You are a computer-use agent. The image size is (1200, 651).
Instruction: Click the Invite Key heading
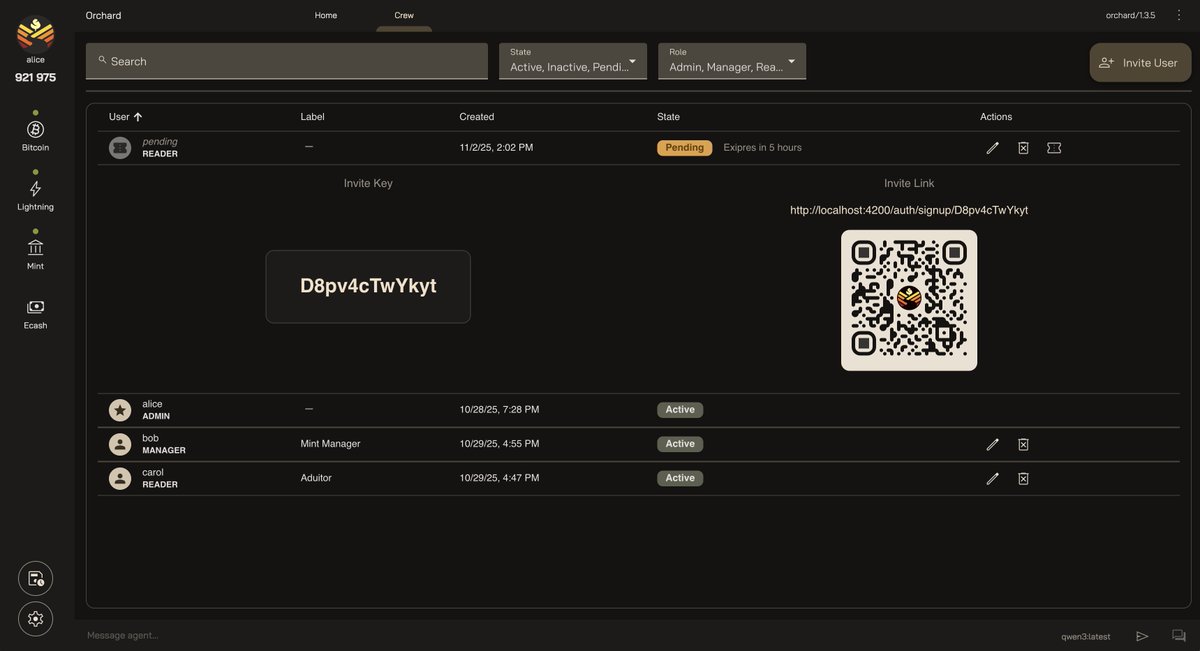coord(368,183)
